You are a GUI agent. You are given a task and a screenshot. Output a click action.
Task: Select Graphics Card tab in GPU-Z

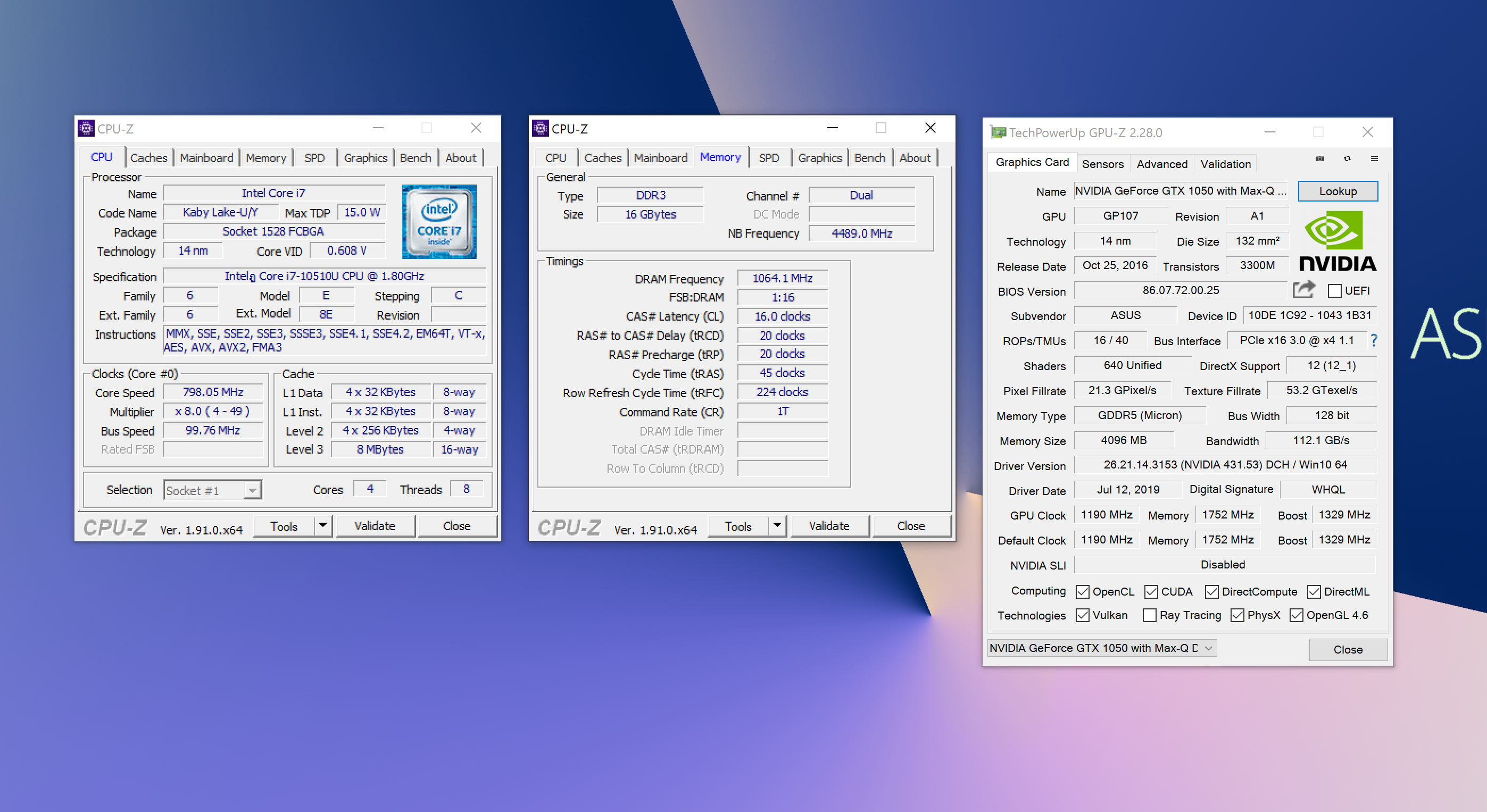1032,163
